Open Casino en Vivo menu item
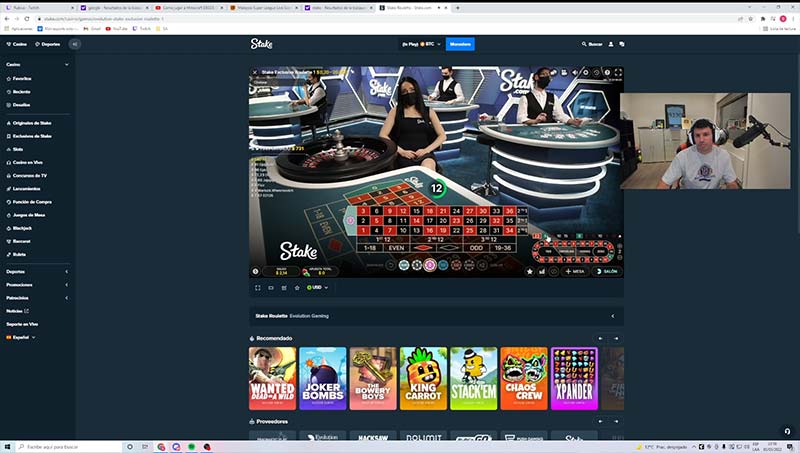 [x=26, y=162]
